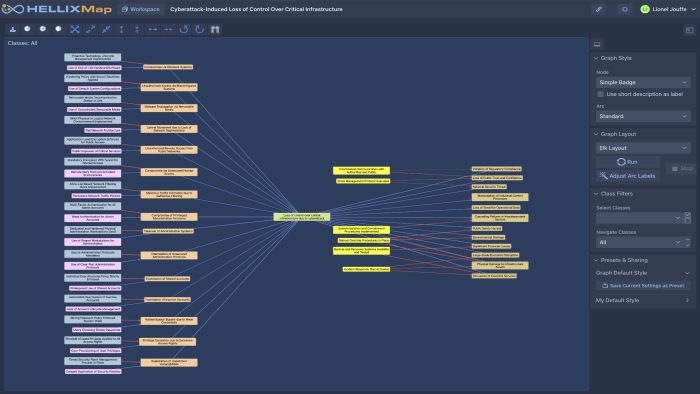This screenshot has width=700, height=394.
Task: Deselect all classes checkbox icon
Action: point(688,221)
